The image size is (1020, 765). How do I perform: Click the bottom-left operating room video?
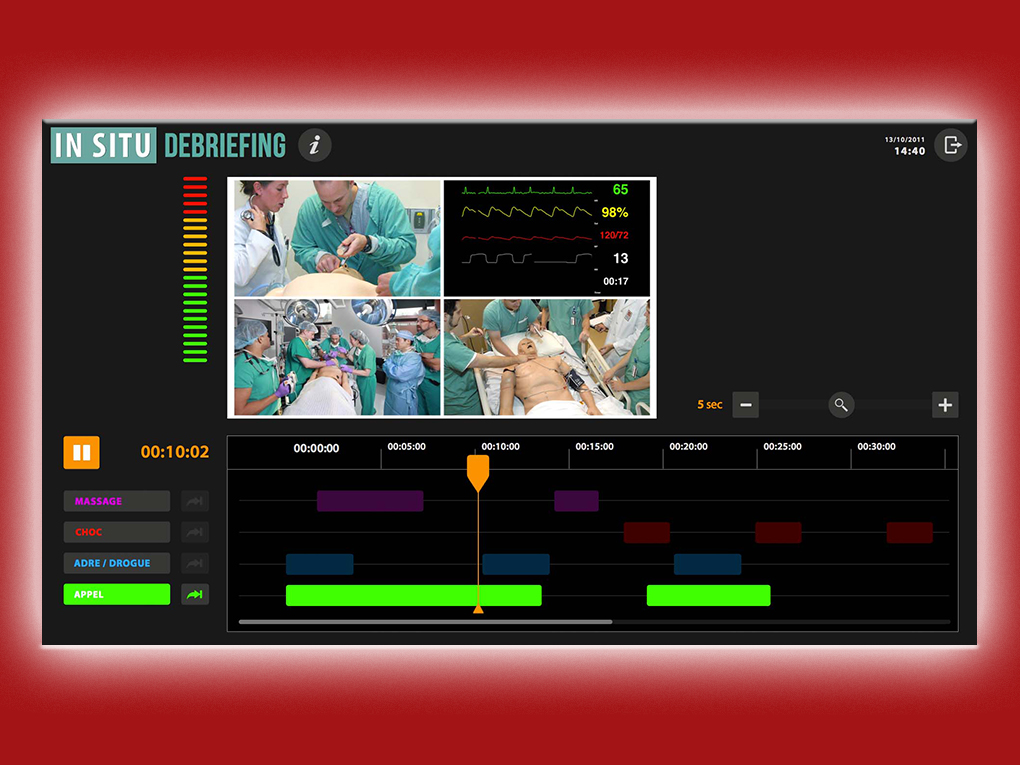pos(337,357)
